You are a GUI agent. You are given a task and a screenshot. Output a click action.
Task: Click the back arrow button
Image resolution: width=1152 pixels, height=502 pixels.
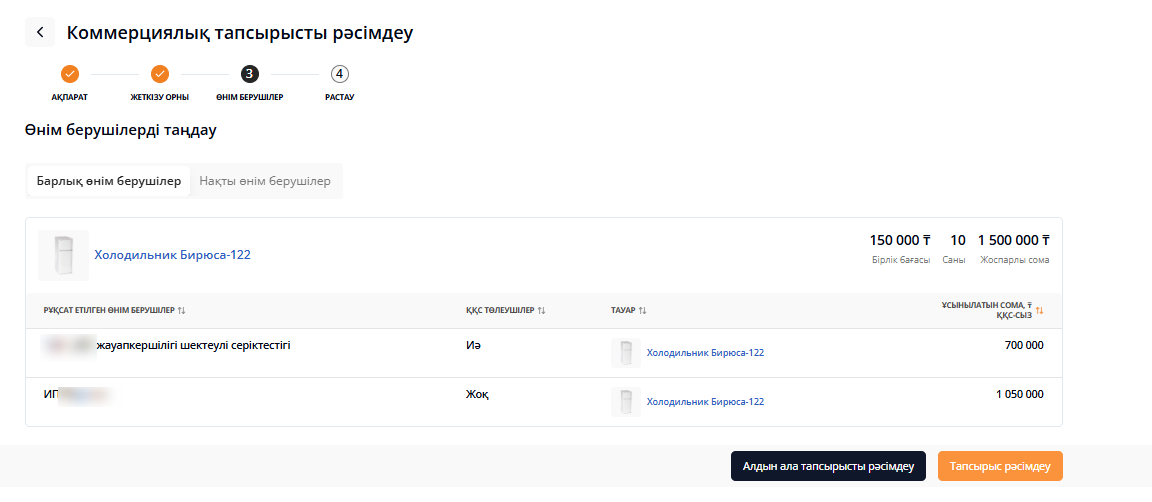(40, 32)
